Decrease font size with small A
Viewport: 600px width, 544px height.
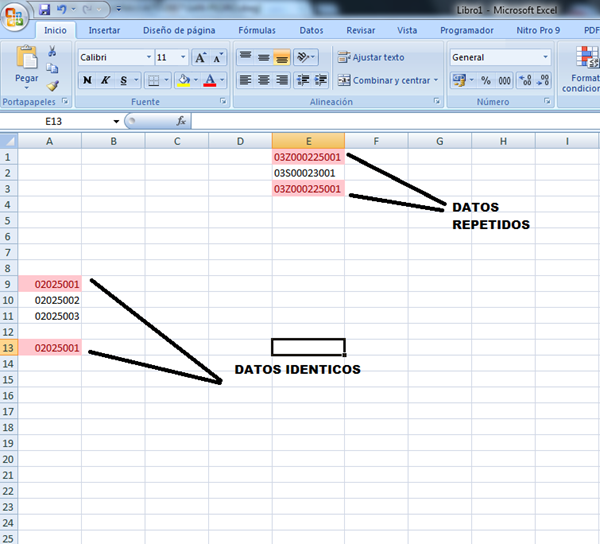point(218,57)
